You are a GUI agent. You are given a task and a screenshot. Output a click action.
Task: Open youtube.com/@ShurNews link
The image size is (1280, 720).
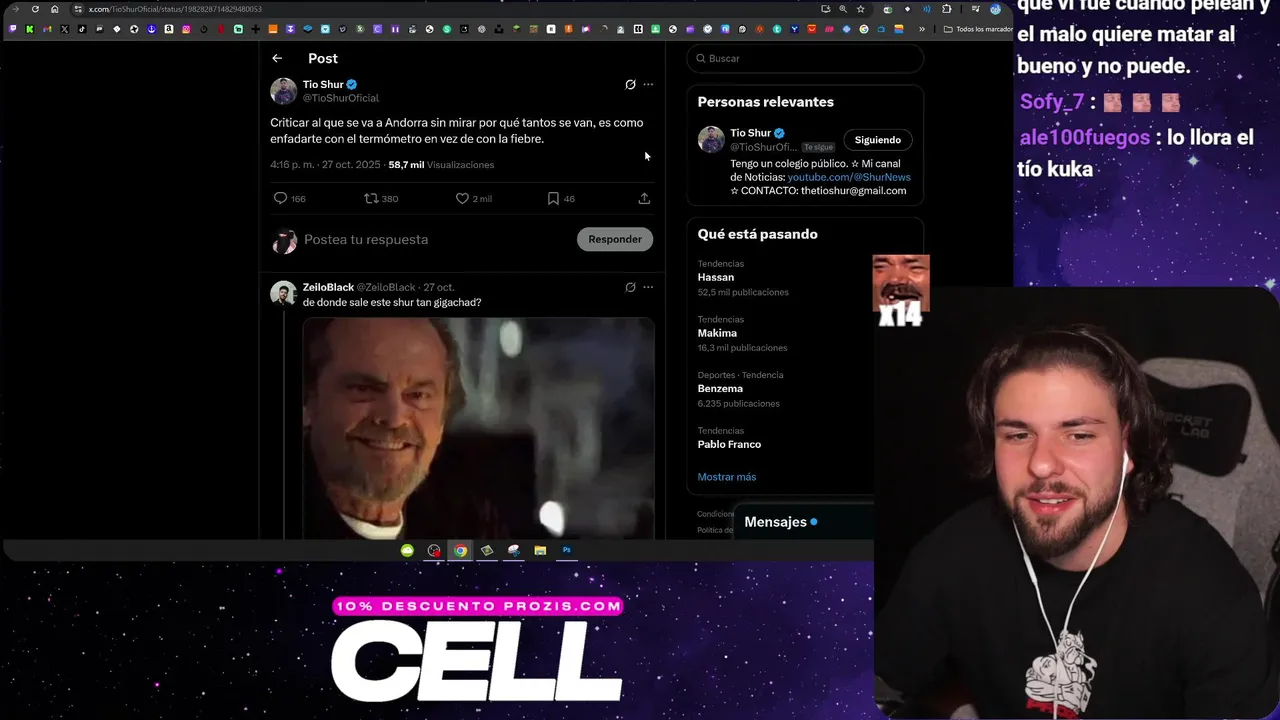click(x=849, y=177)
